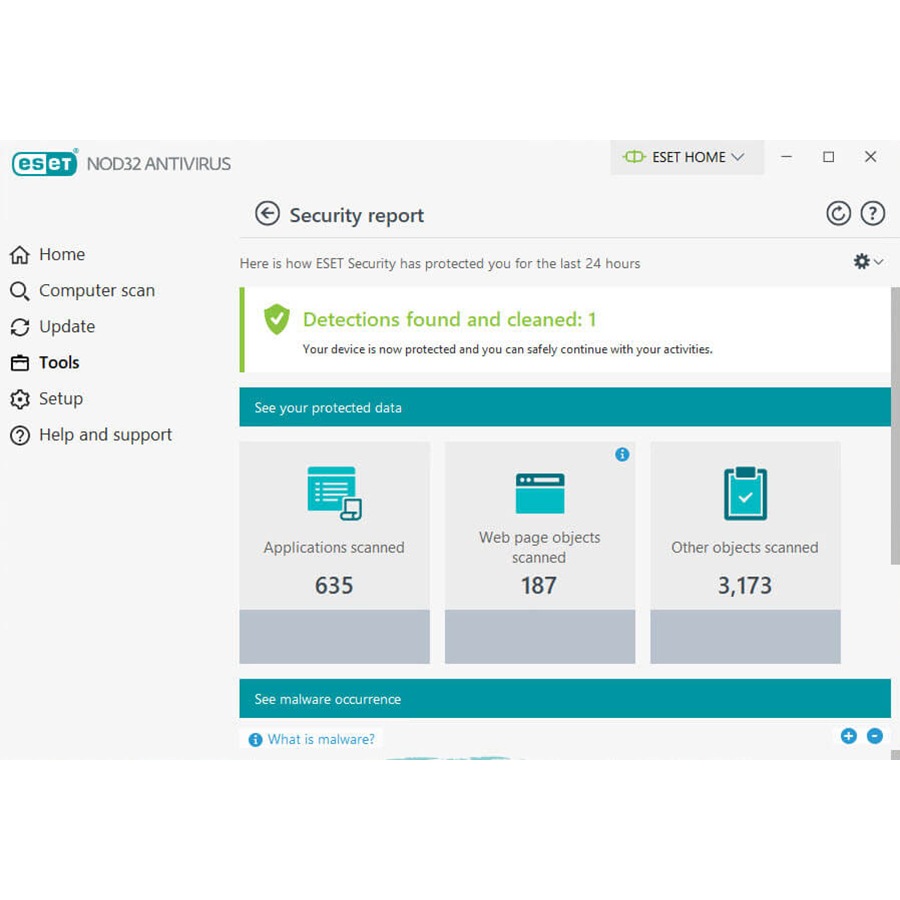Click the Web page objects browser icon
The height and width of the screenshot is (900, 900).
[x=540, y=493]
